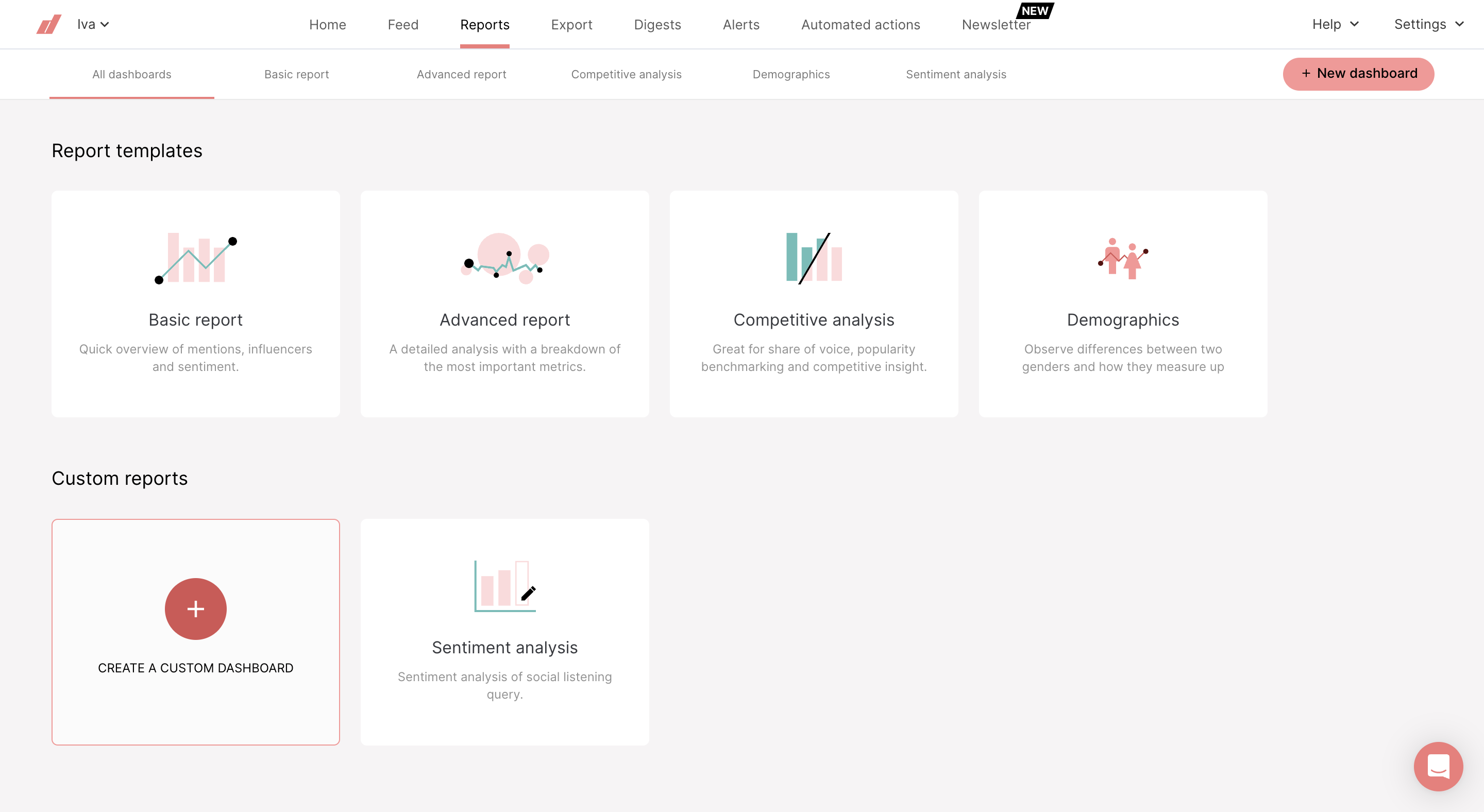This screenshot has width=1484, height=812.
Task: Click the Demographics people icon
Action: (x=1122, y=259)
